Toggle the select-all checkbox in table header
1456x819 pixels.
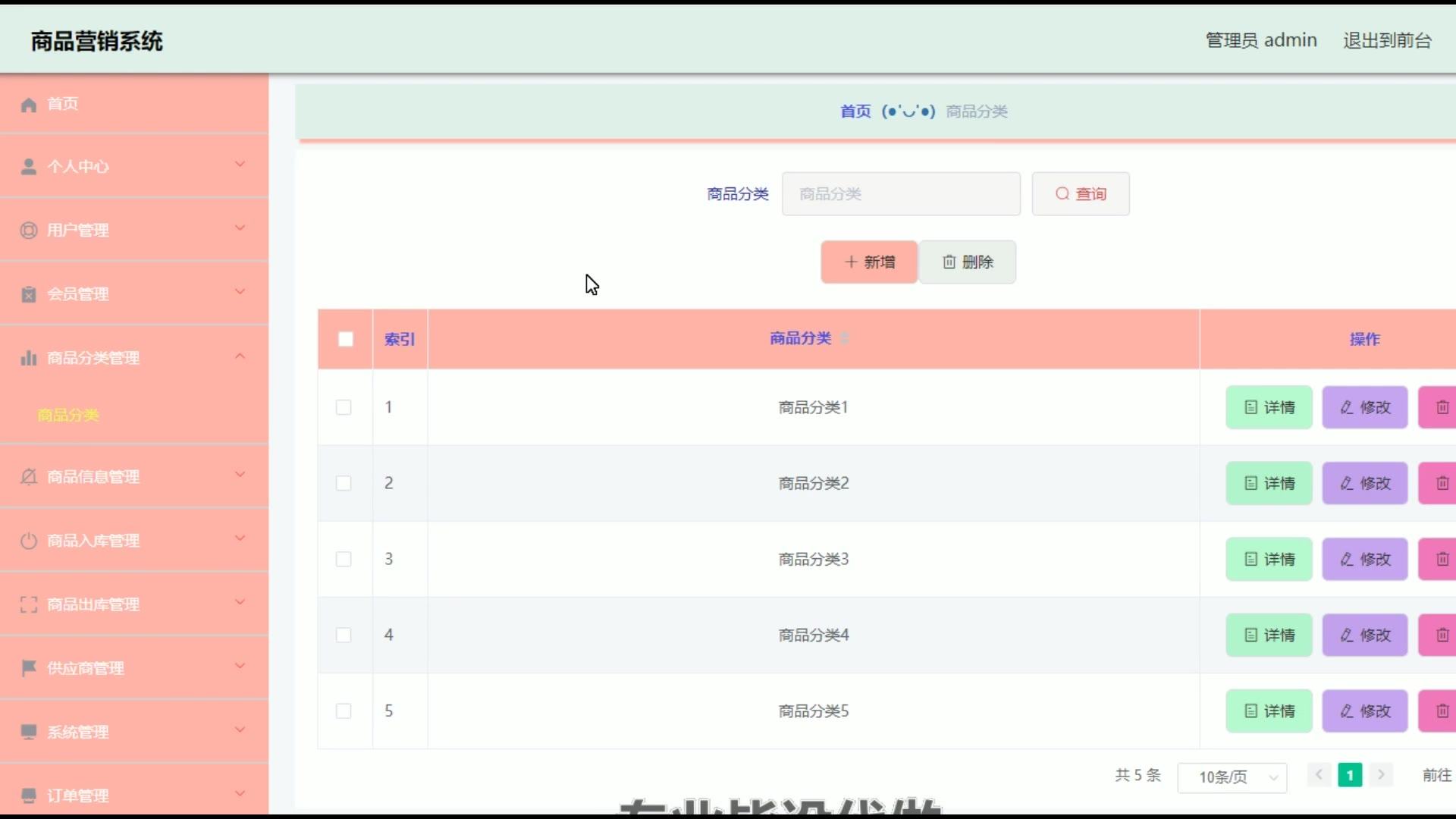(346, 339)
